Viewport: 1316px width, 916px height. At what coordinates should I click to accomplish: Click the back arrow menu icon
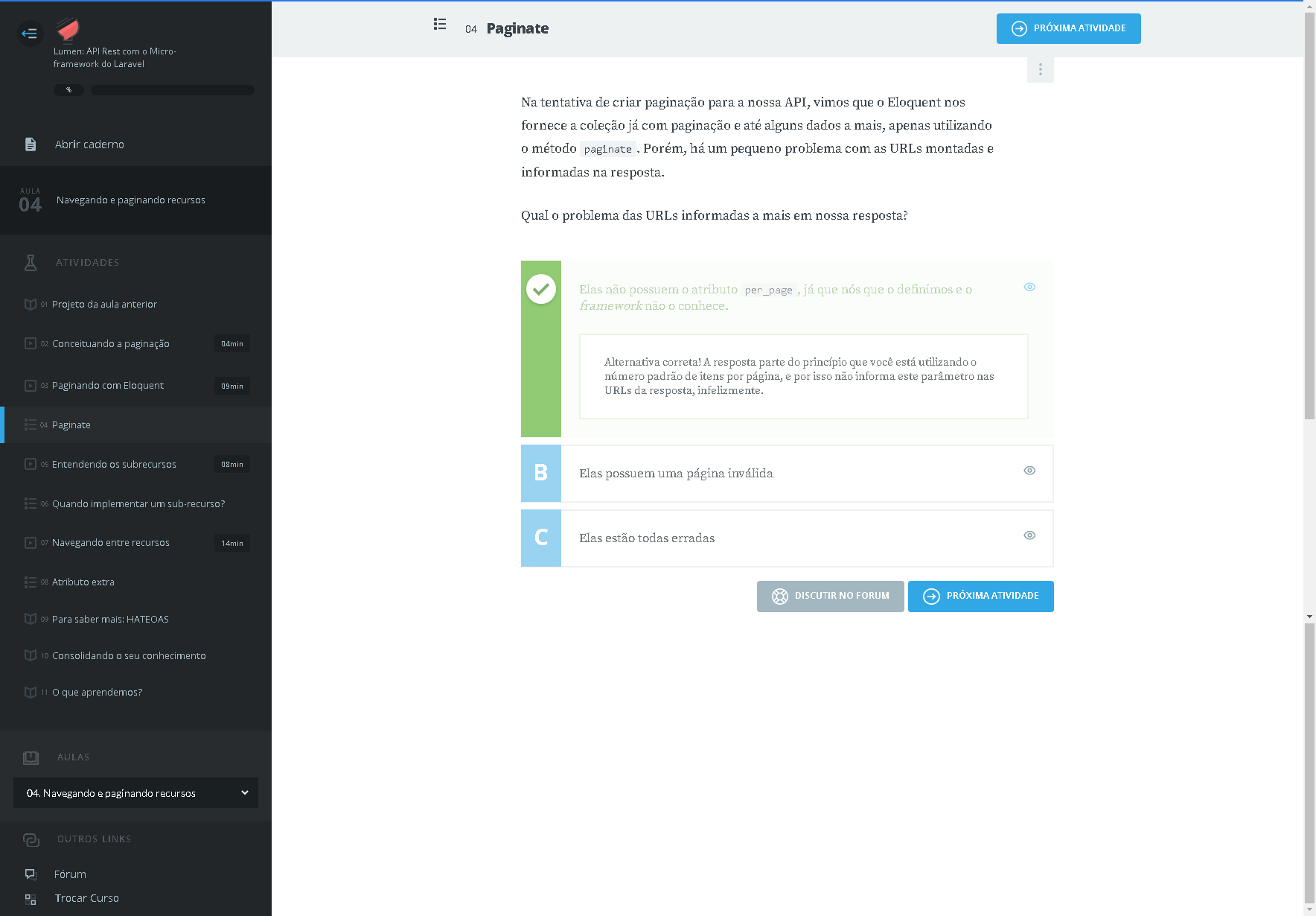click(30, 34)
